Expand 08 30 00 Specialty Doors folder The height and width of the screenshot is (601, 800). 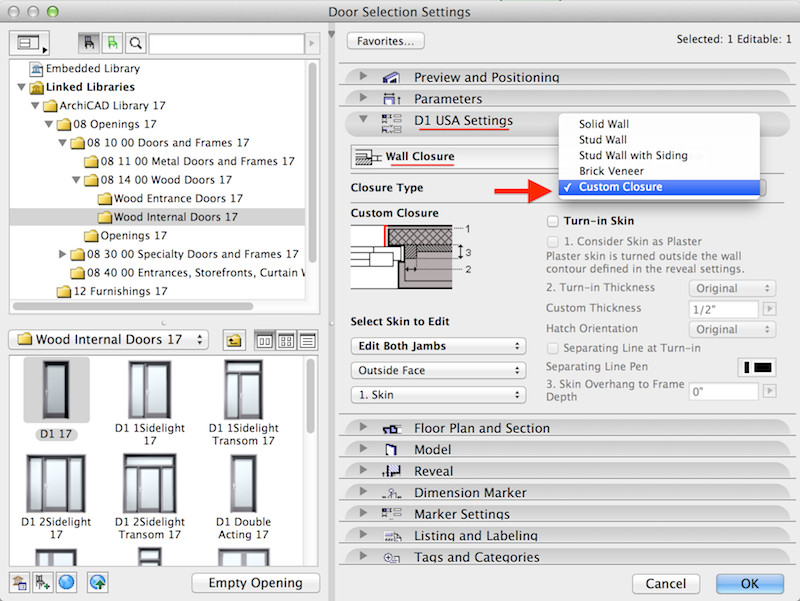tap(62, 254)
